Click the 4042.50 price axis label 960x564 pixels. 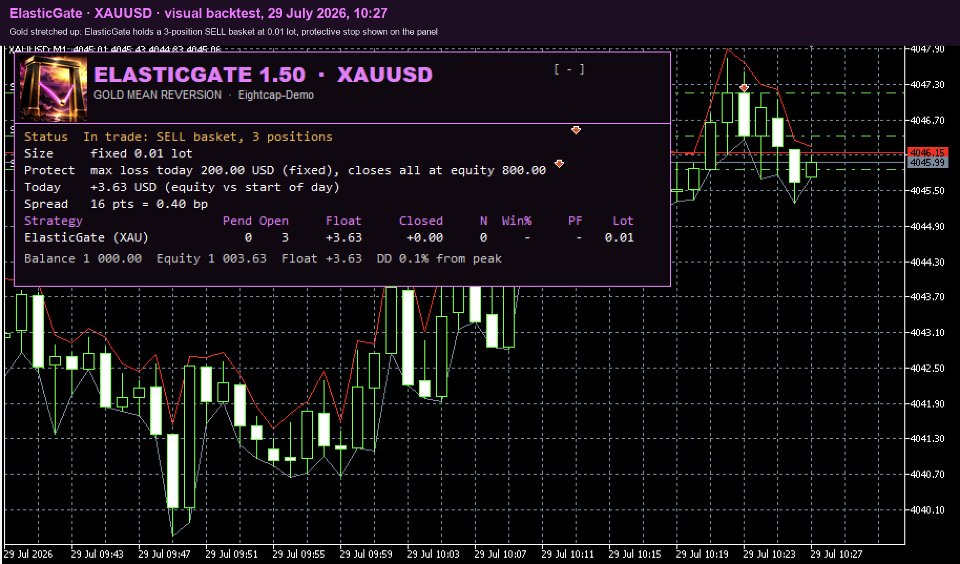(x=927, y=368)
